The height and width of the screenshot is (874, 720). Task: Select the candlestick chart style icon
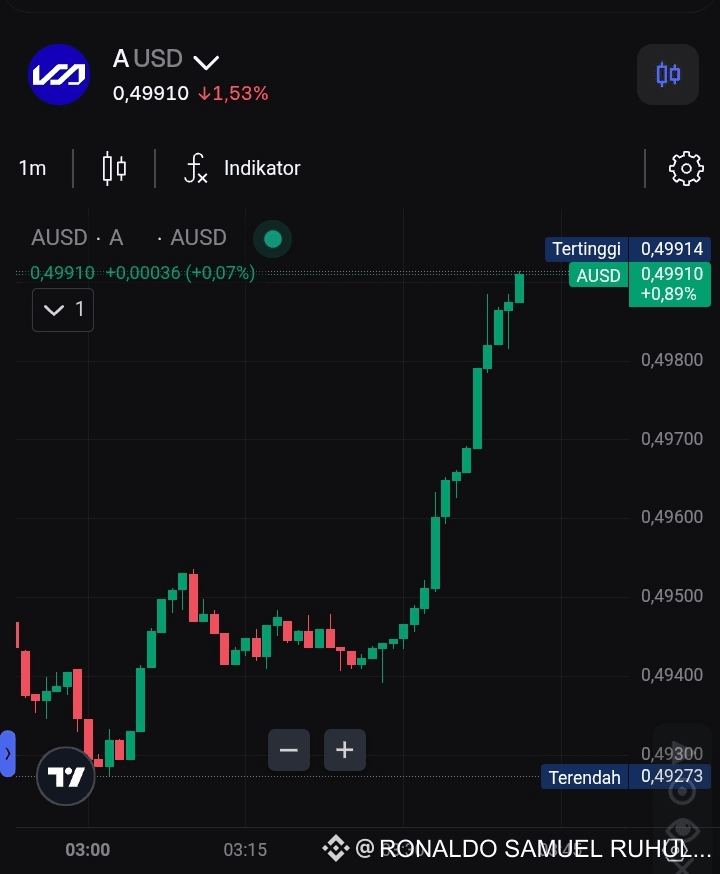click(114, 168)
